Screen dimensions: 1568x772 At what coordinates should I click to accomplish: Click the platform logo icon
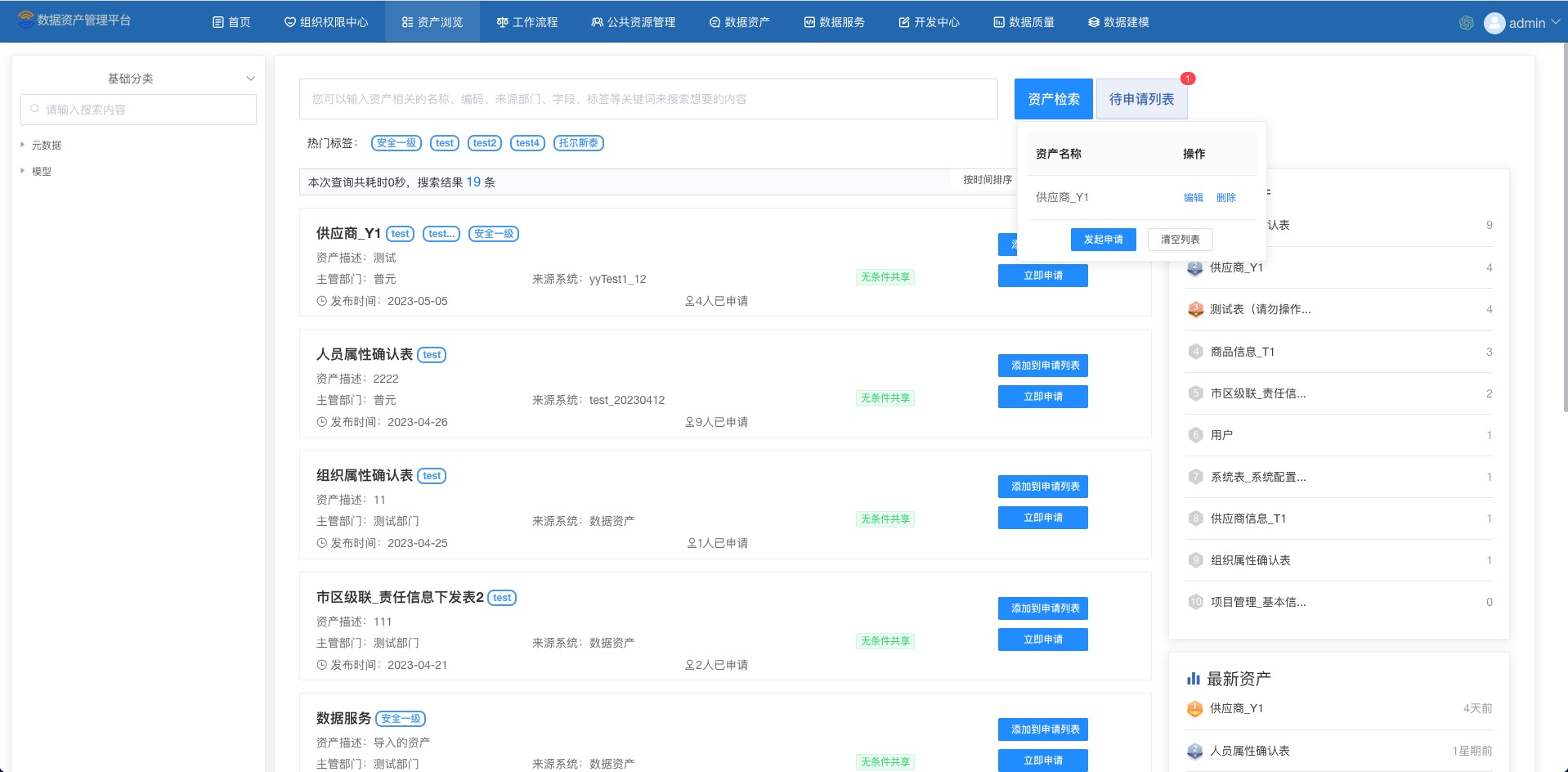click(x=25, y=19)
